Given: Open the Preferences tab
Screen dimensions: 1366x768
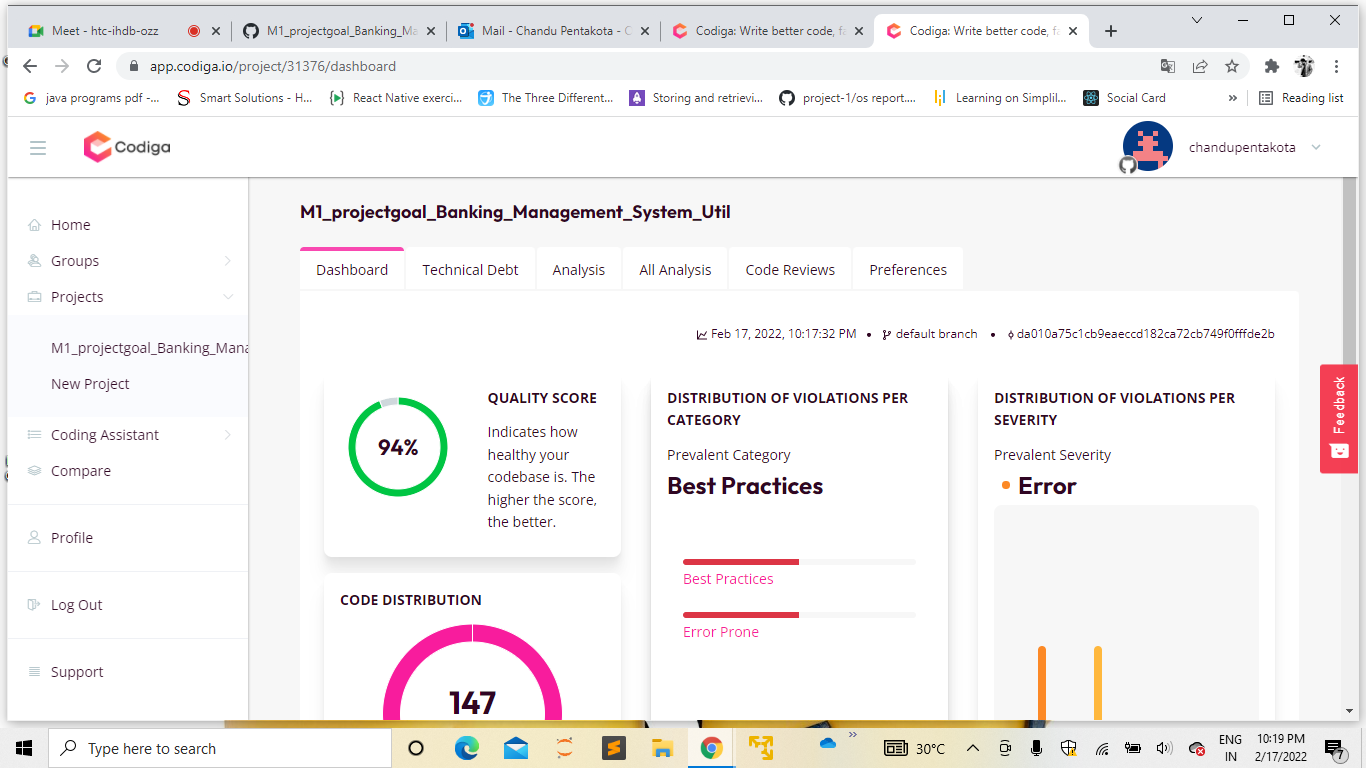Looking at the screenshot, I should click(x=908, y=270).
